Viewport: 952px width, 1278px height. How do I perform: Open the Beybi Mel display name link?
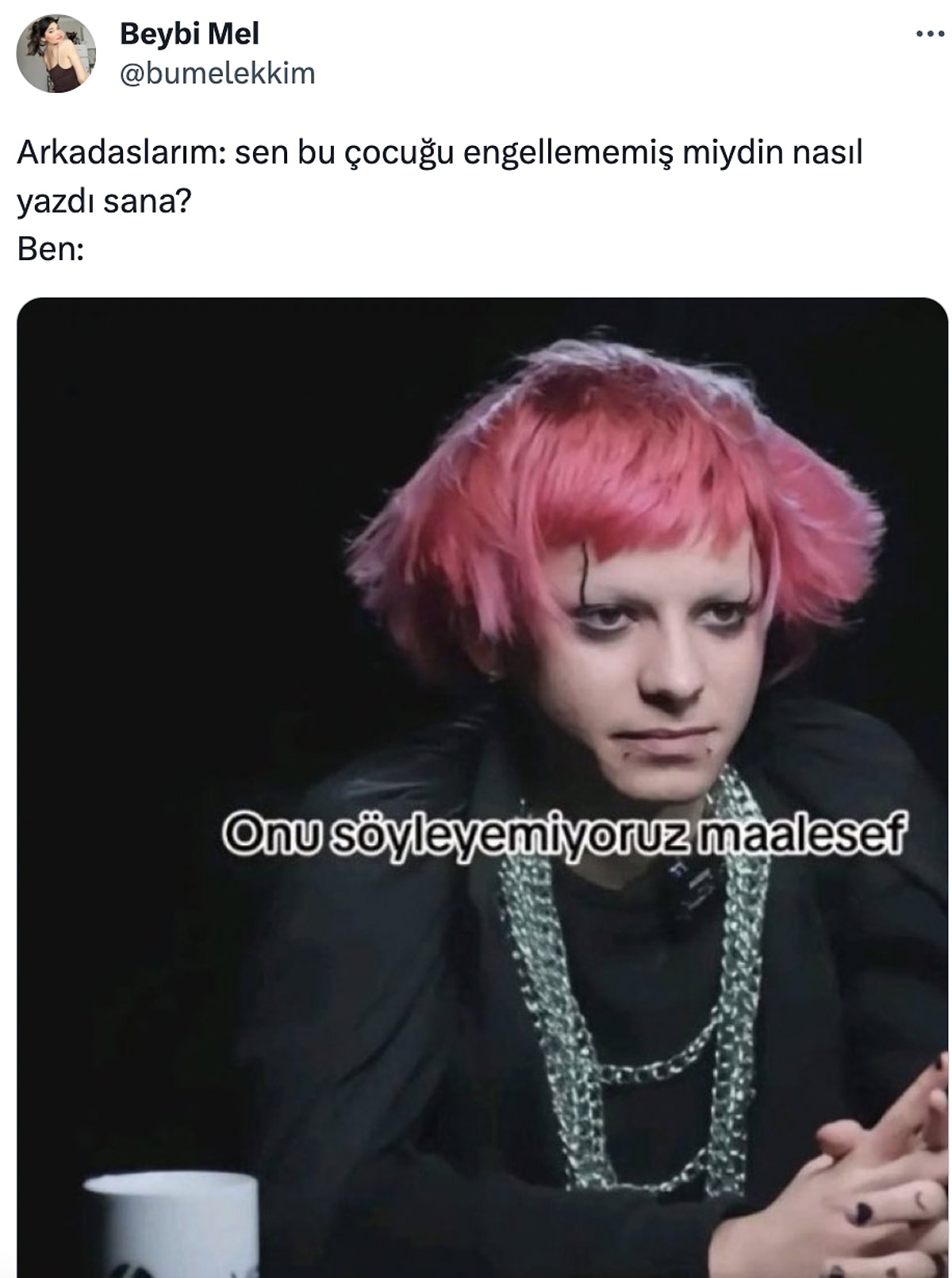[x=189, y=33]
